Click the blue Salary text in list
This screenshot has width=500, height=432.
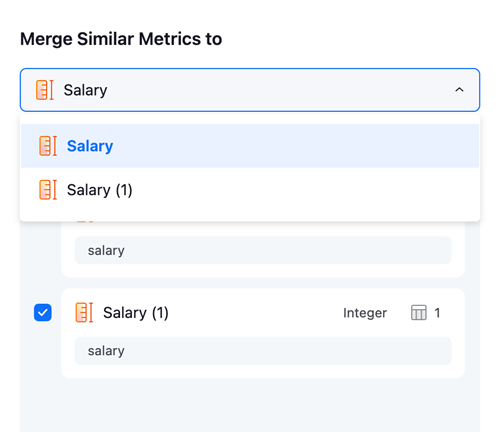point(90,146)
